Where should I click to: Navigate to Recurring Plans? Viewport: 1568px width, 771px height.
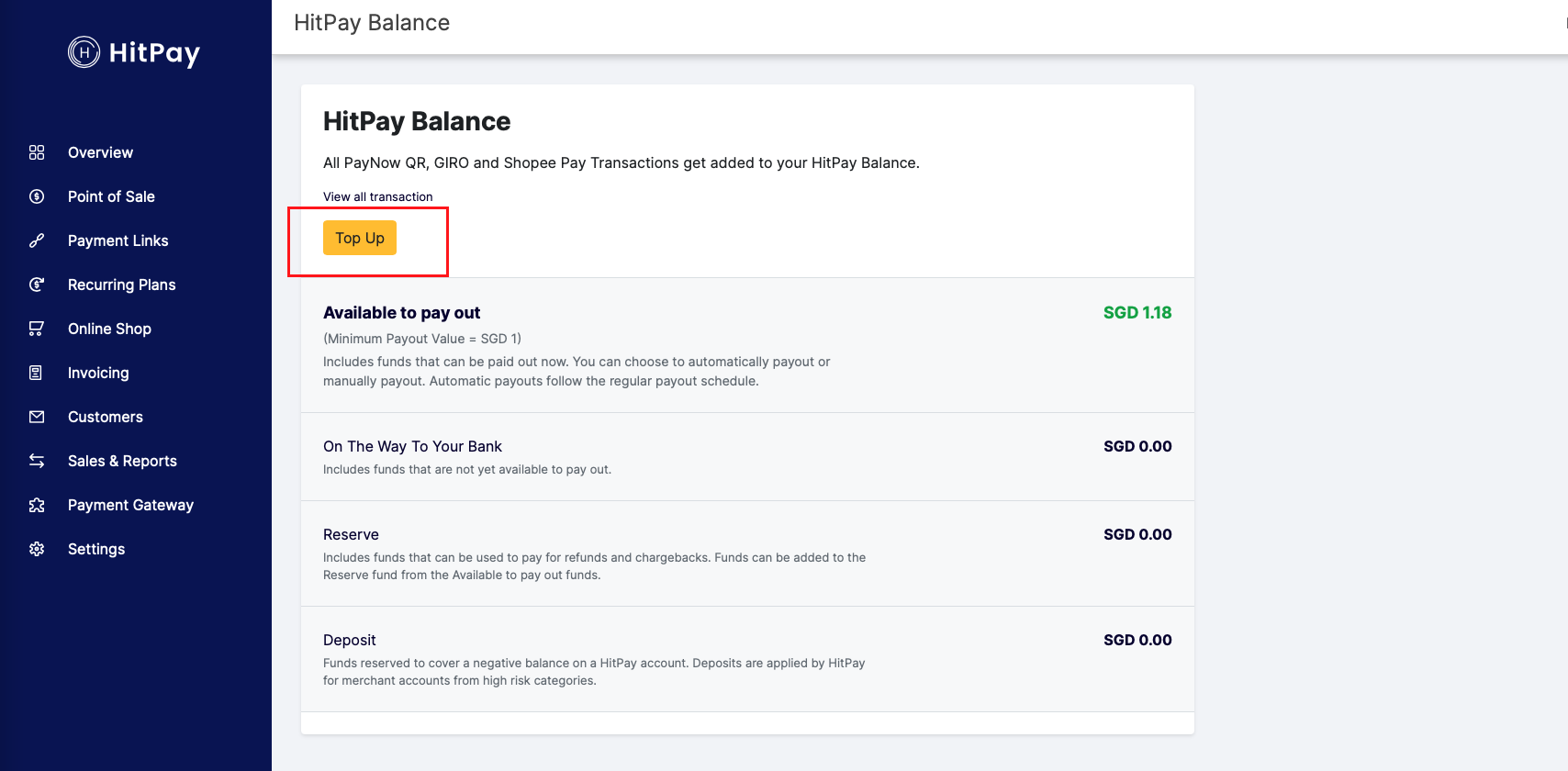pos(122,285)
